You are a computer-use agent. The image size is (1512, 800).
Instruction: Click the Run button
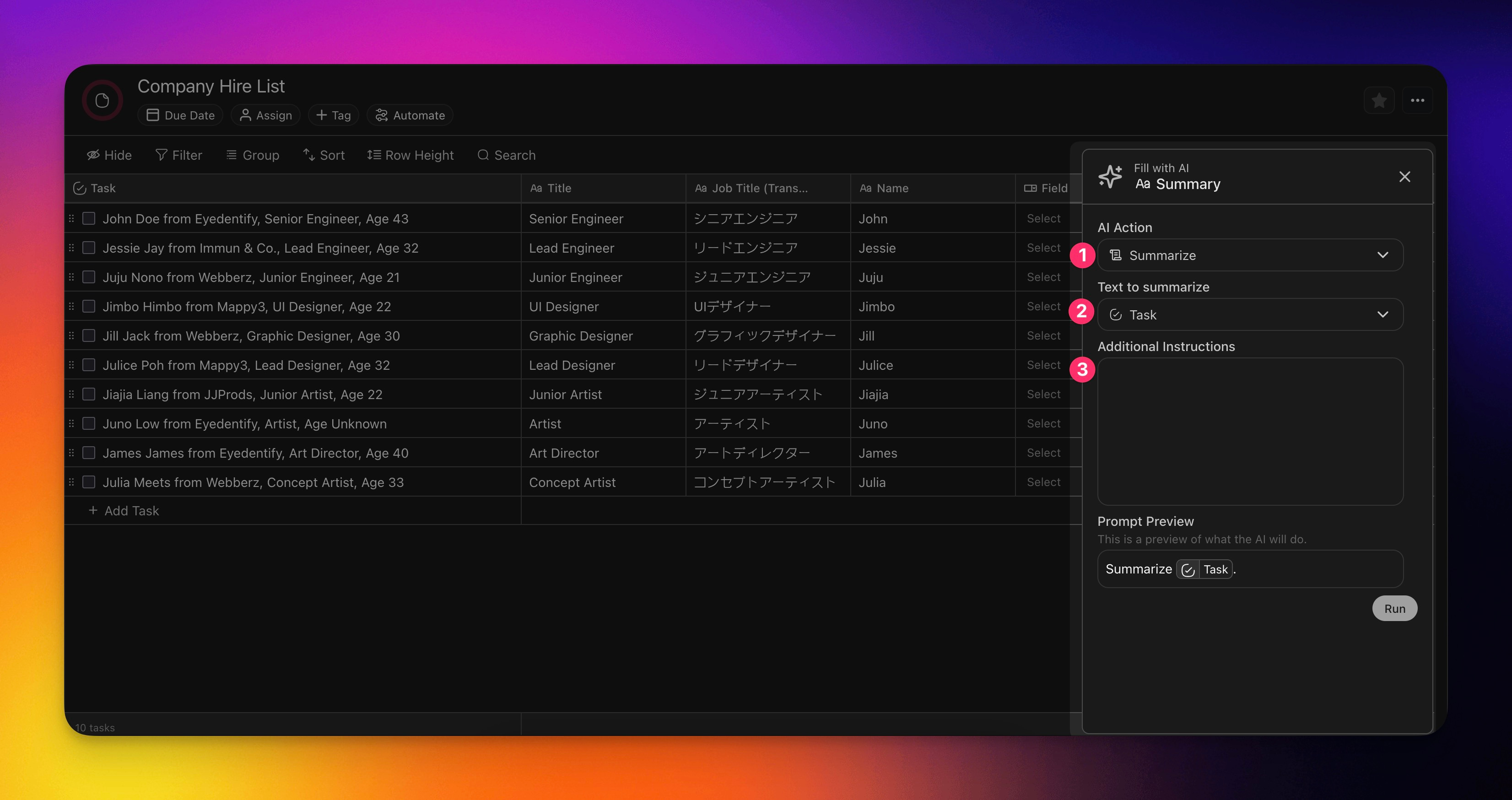tap(1394, 609)
